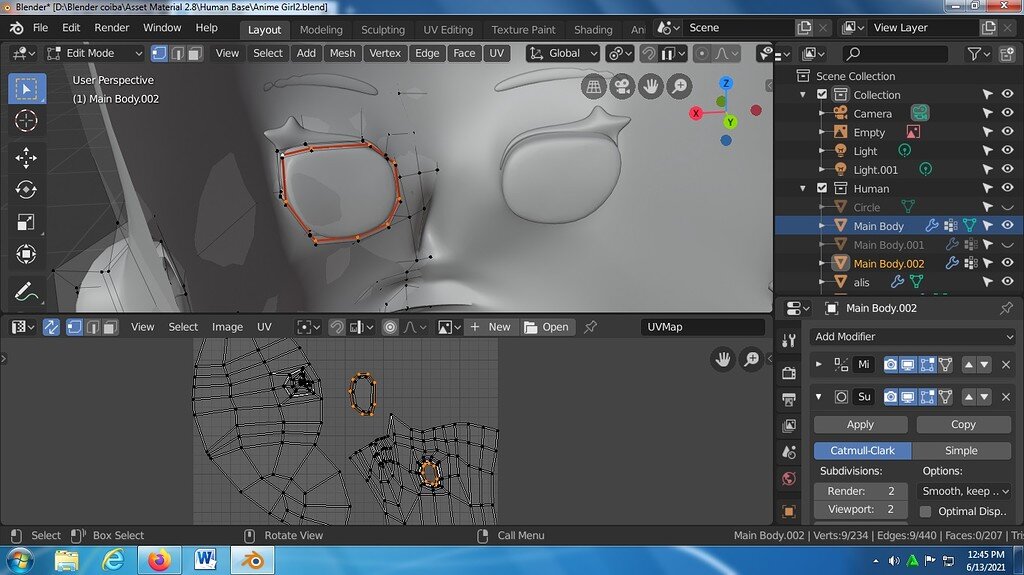Hide the Light.001 object in viewport
The image size is (1024, 575).
tap(1008, 169)
